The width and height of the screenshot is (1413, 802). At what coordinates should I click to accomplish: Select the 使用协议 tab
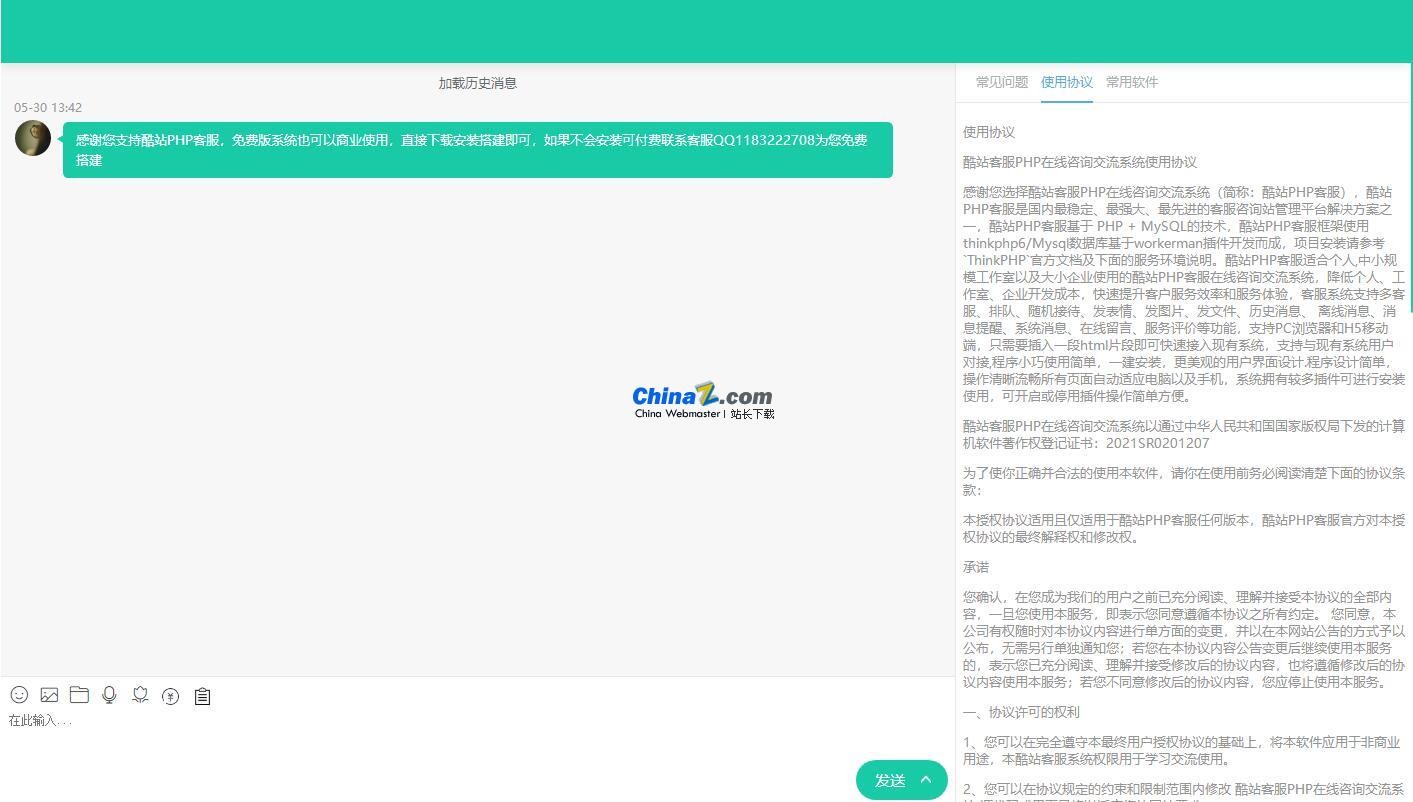pos(1066,82)
